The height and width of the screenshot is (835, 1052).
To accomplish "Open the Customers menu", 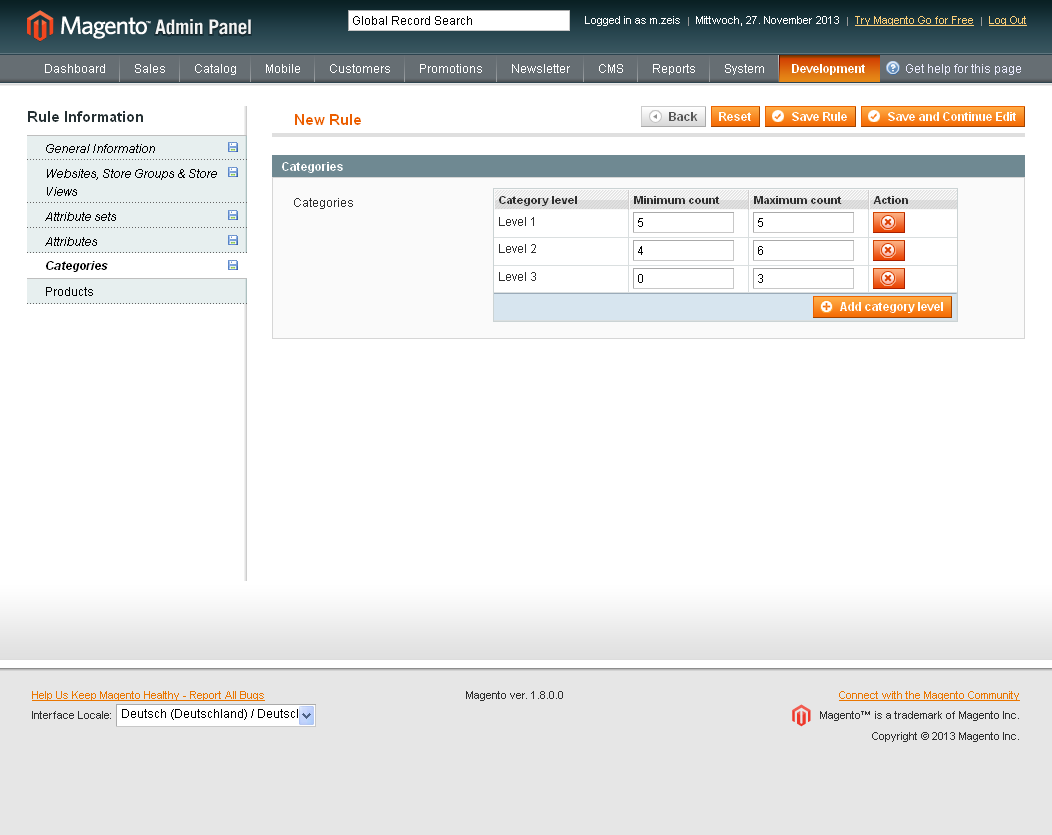I will click(360, 68).
